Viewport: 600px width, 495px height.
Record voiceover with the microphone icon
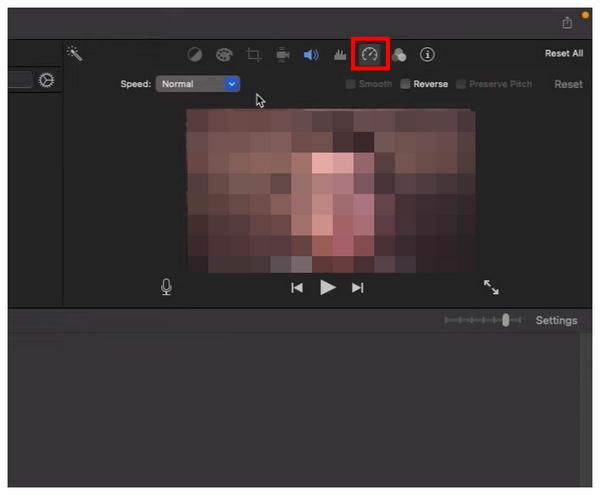(166, 287)
